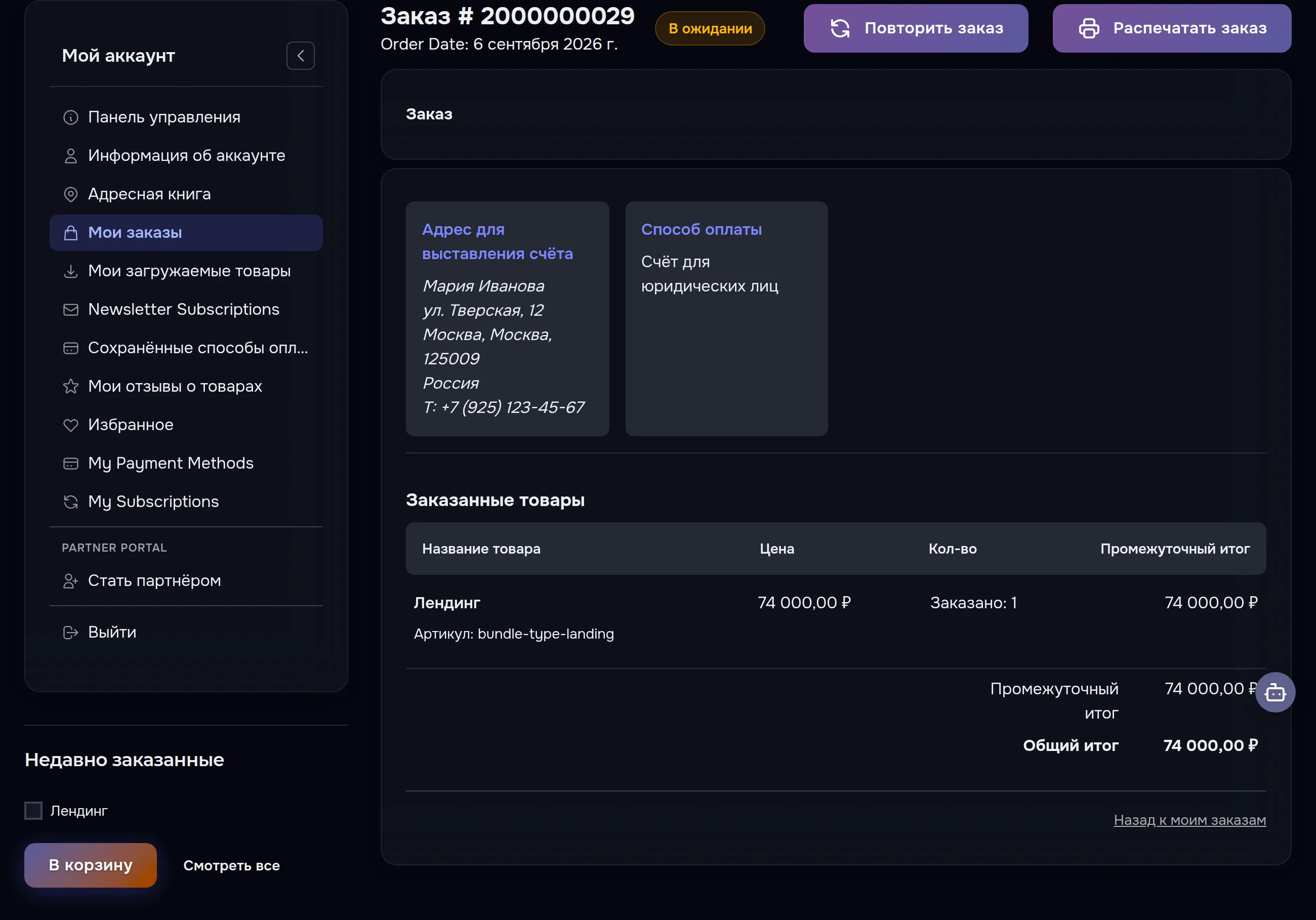Open Мои загружаемые товары
1316x920 pixels.
[186, 271]
